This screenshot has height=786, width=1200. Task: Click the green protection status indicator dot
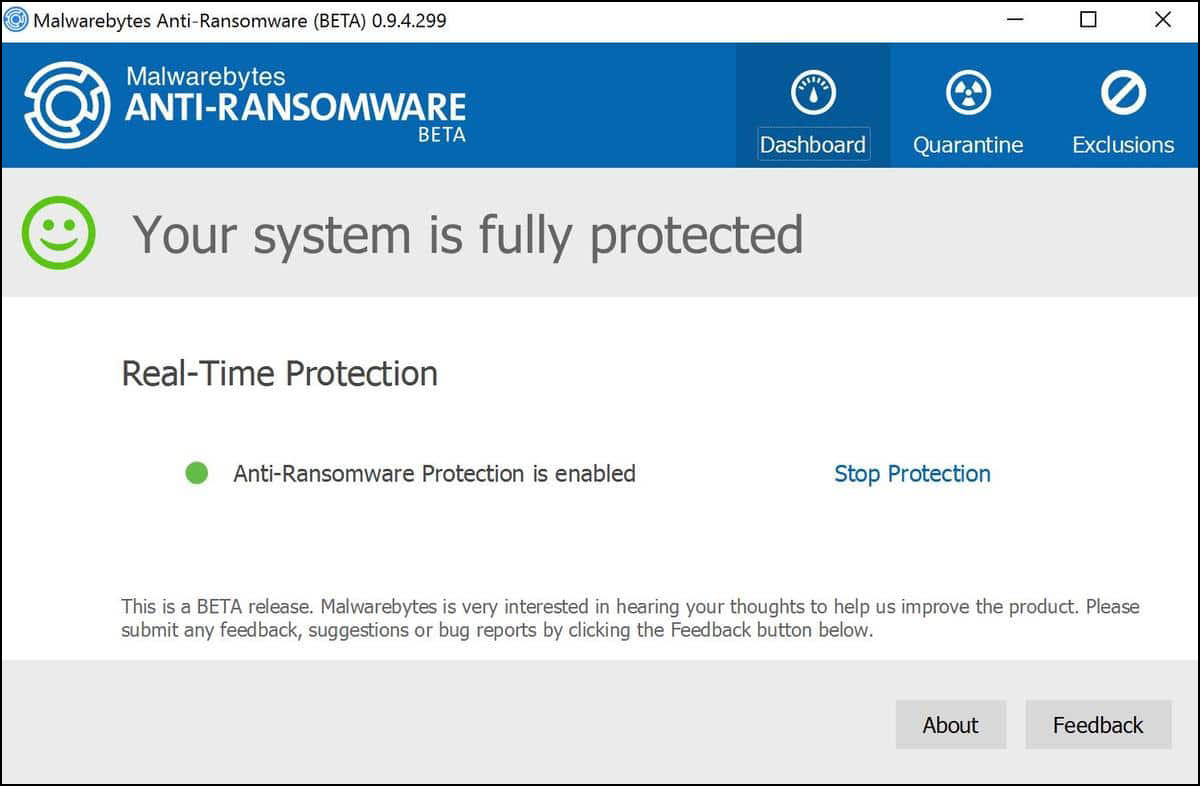tap(196, 473)
